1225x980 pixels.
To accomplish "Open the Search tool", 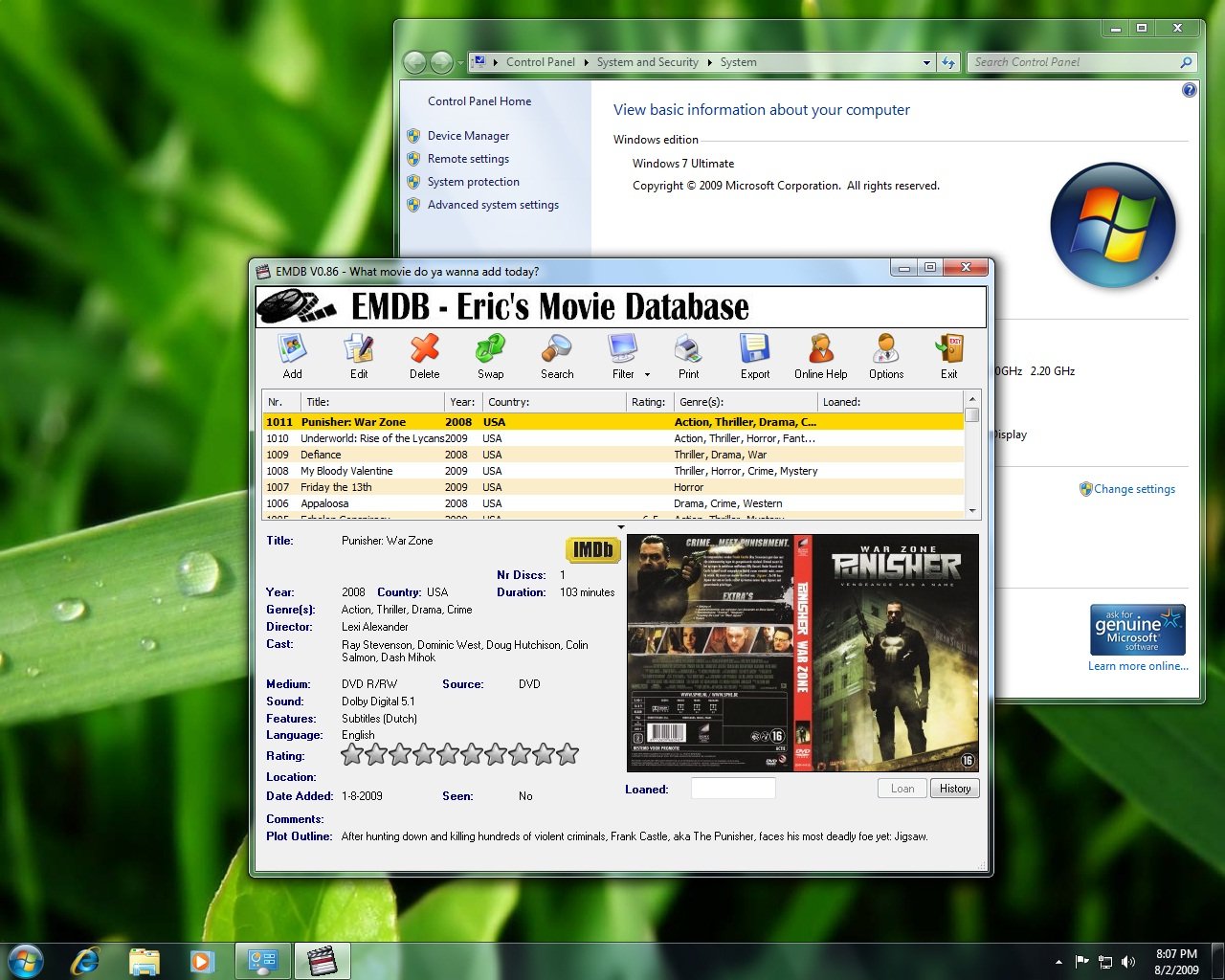I will coord(556,349).
